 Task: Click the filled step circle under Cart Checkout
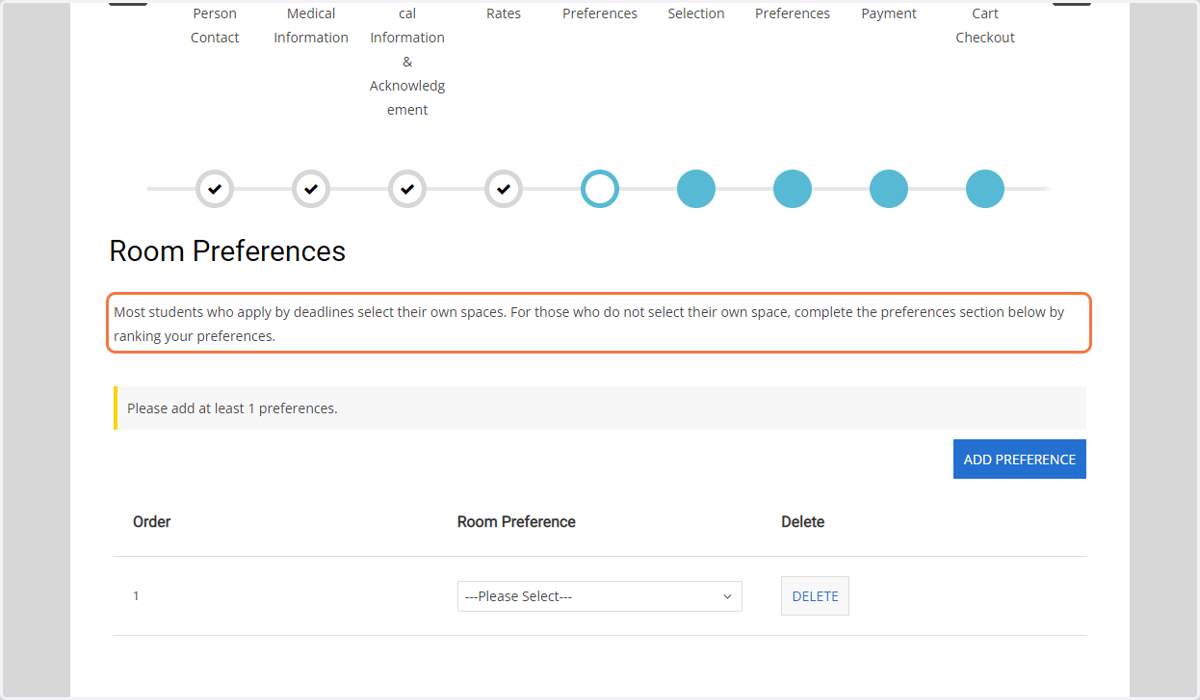click(x=985, y=189)
